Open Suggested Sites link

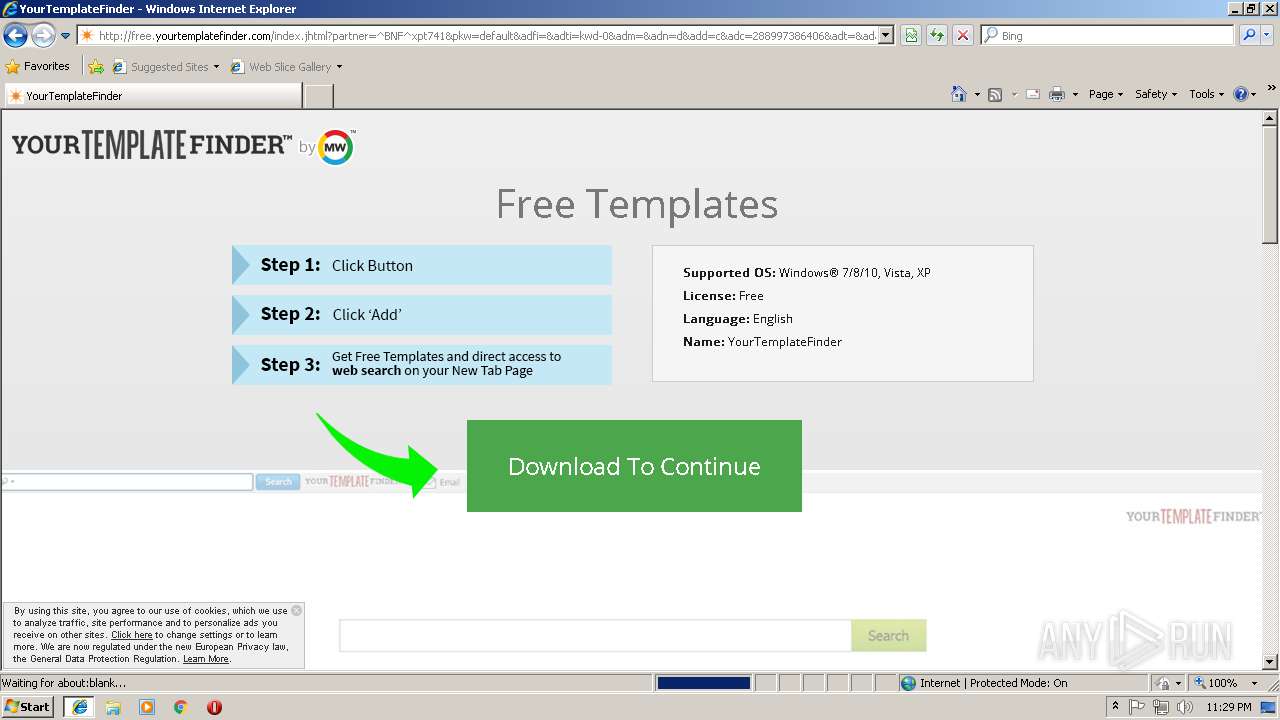165,67
